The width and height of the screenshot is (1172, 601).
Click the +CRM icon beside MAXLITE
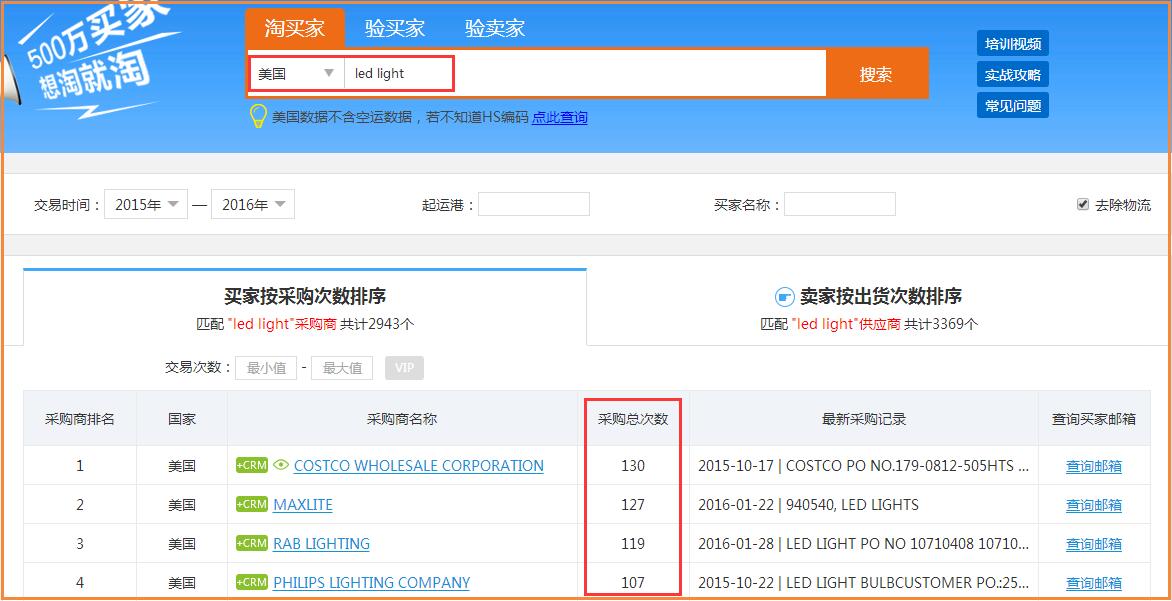tap(252, 504)
